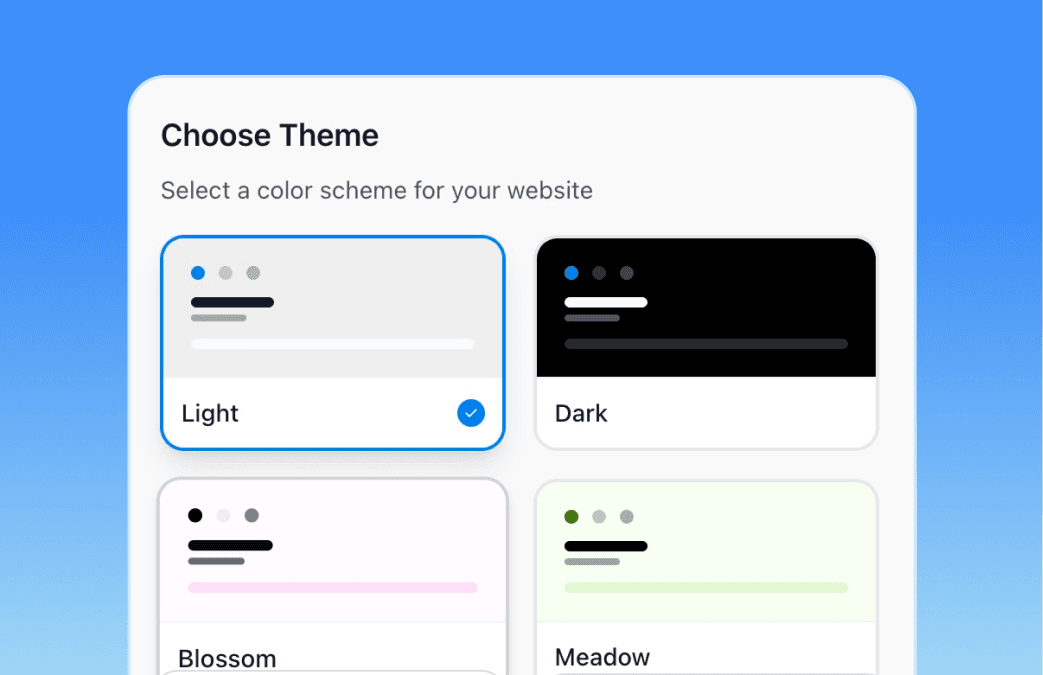Click the dark green dot in Meadow preview

pos(571,517)
